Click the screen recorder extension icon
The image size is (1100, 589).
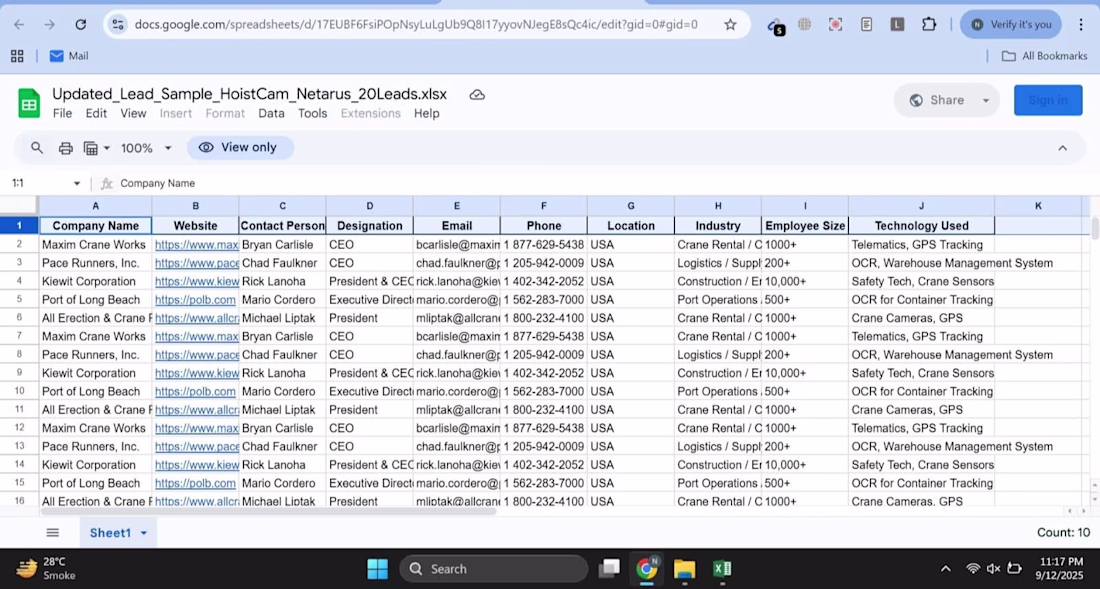click(835, 25)
